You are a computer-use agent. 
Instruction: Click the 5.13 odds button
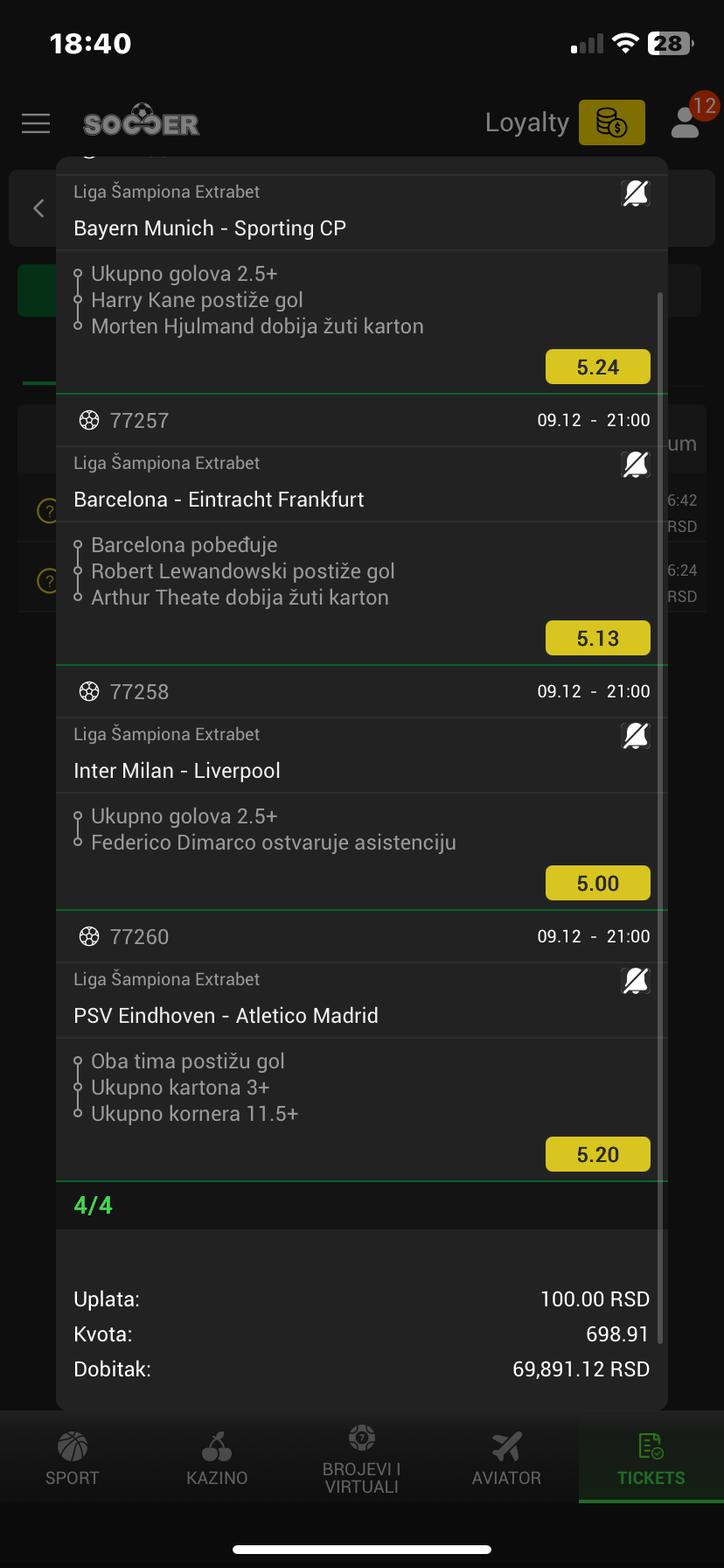pyautogui.click(x=598, y=639)
